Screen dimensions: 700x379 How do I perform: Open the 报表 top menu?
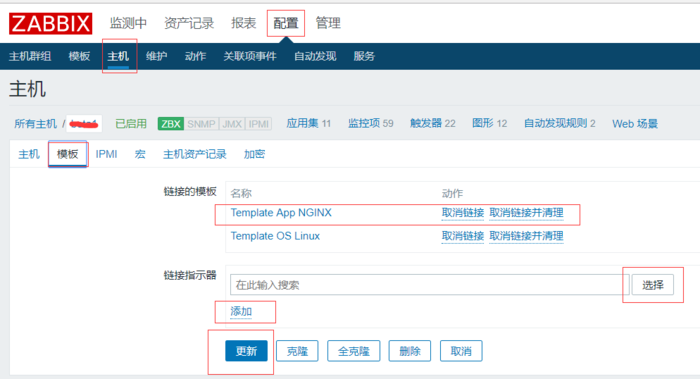(243, 23)
